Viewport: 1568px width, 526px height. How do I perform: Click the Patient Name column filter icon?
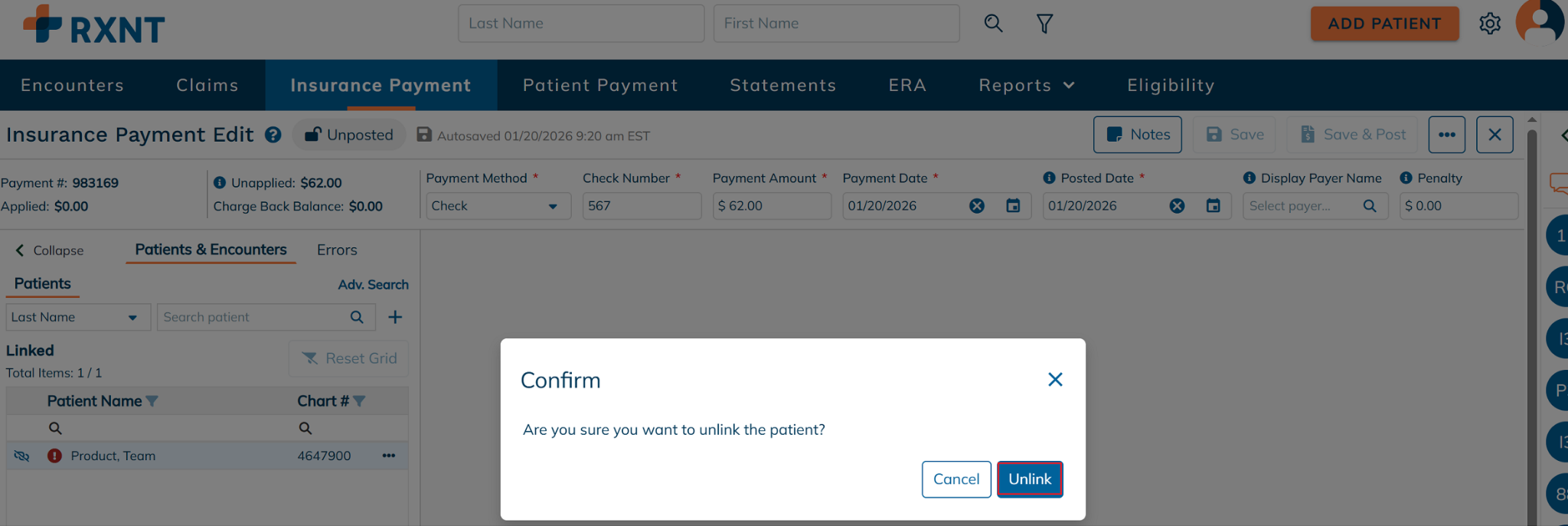click(x=152, y=401)
